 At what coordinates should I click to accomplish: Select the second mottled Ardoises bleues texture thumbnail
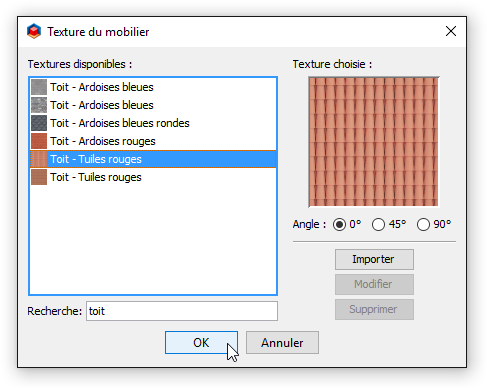coord(39,105)
